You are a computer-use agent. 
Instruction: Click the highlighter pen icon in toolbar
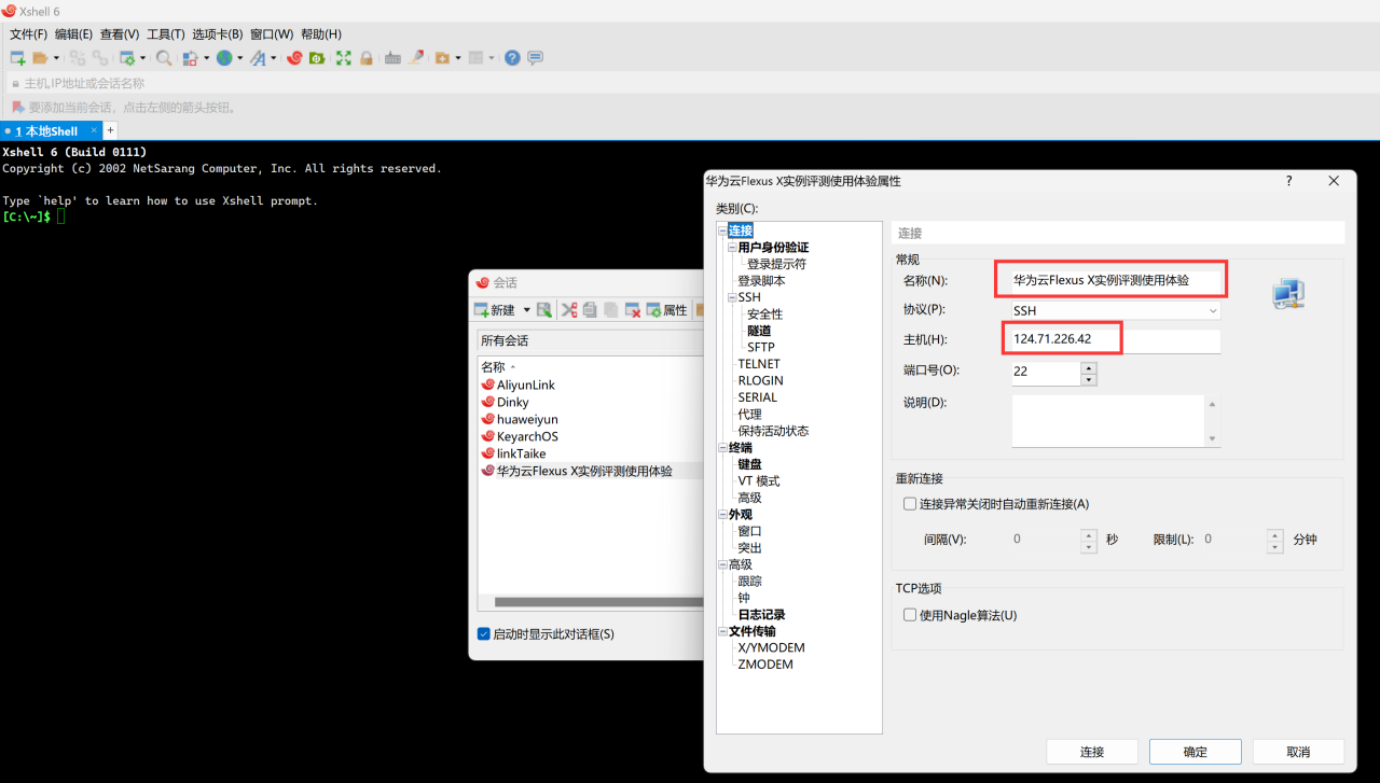(417, 58)
